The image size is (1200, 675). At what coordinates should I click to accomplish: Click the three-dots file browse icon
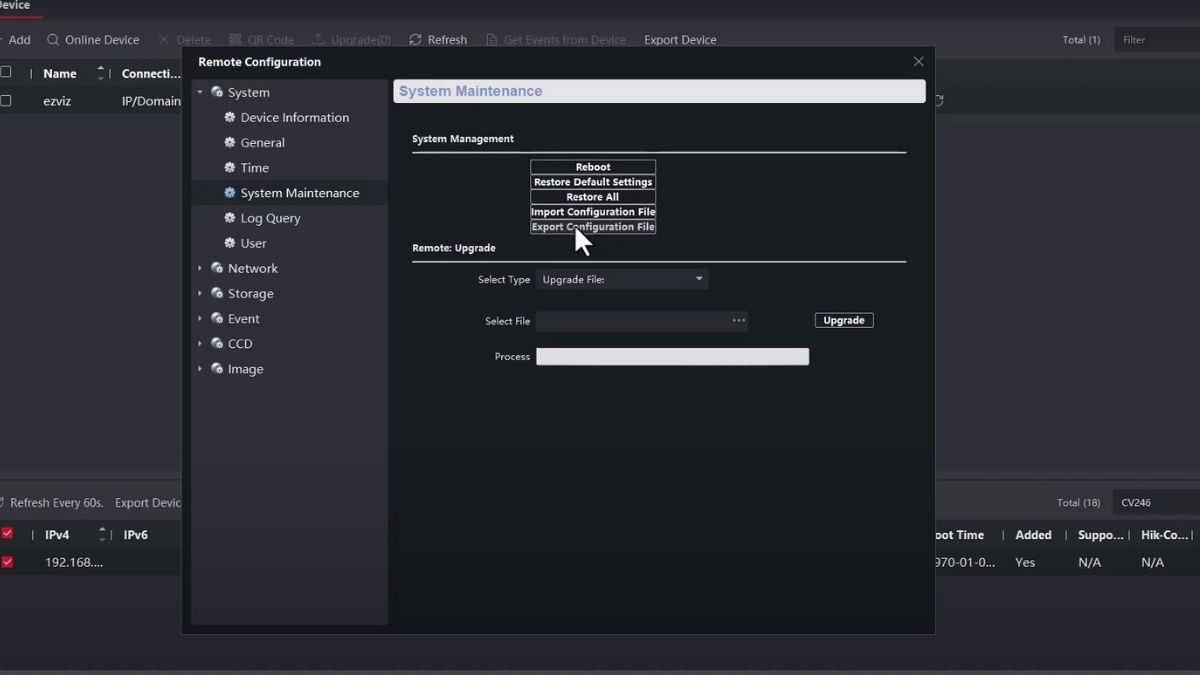[739, 321]
